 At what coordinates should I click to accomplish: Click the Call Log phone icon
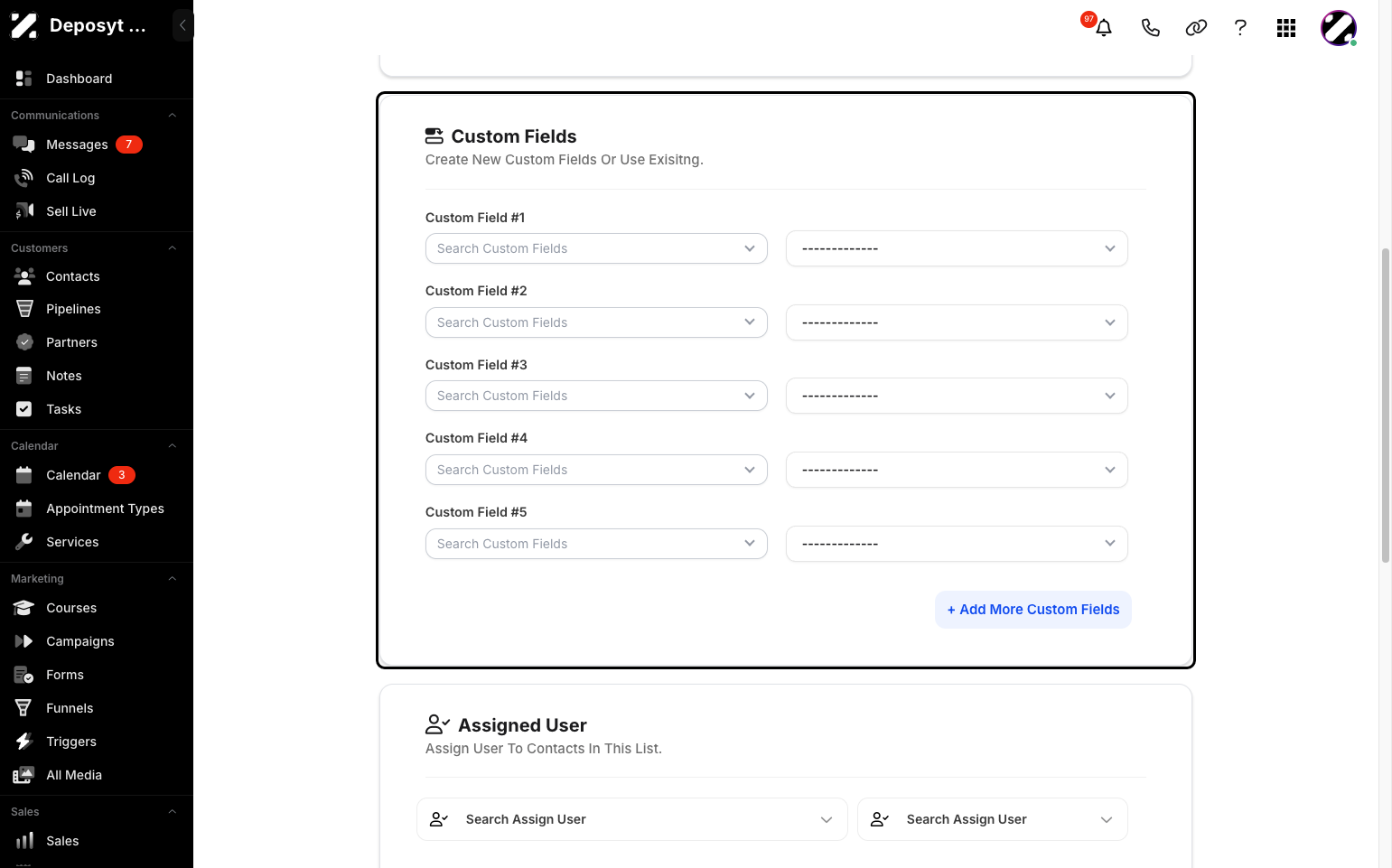[24, 178]
